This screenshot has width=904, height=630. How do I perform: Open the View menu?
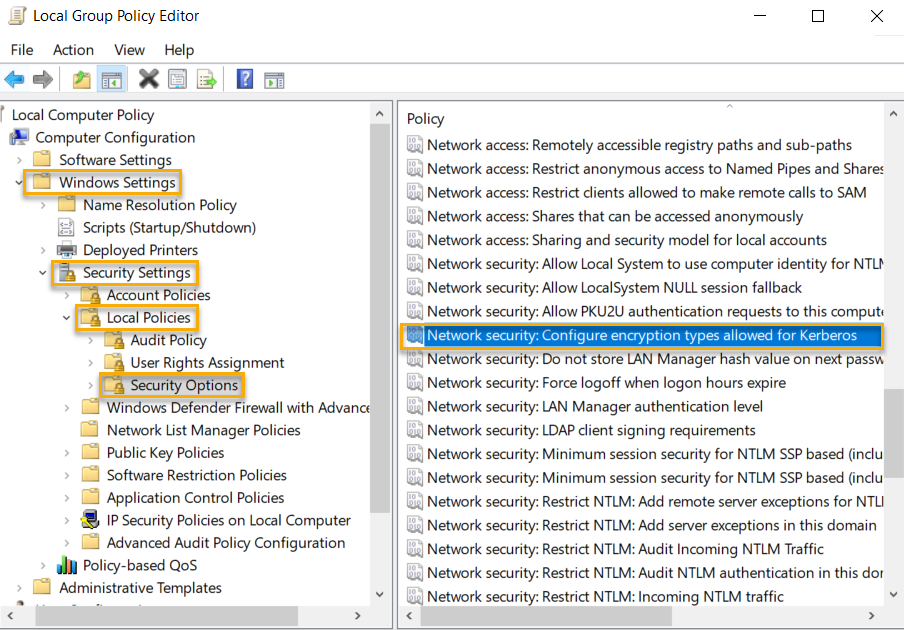tap(129, 49)
